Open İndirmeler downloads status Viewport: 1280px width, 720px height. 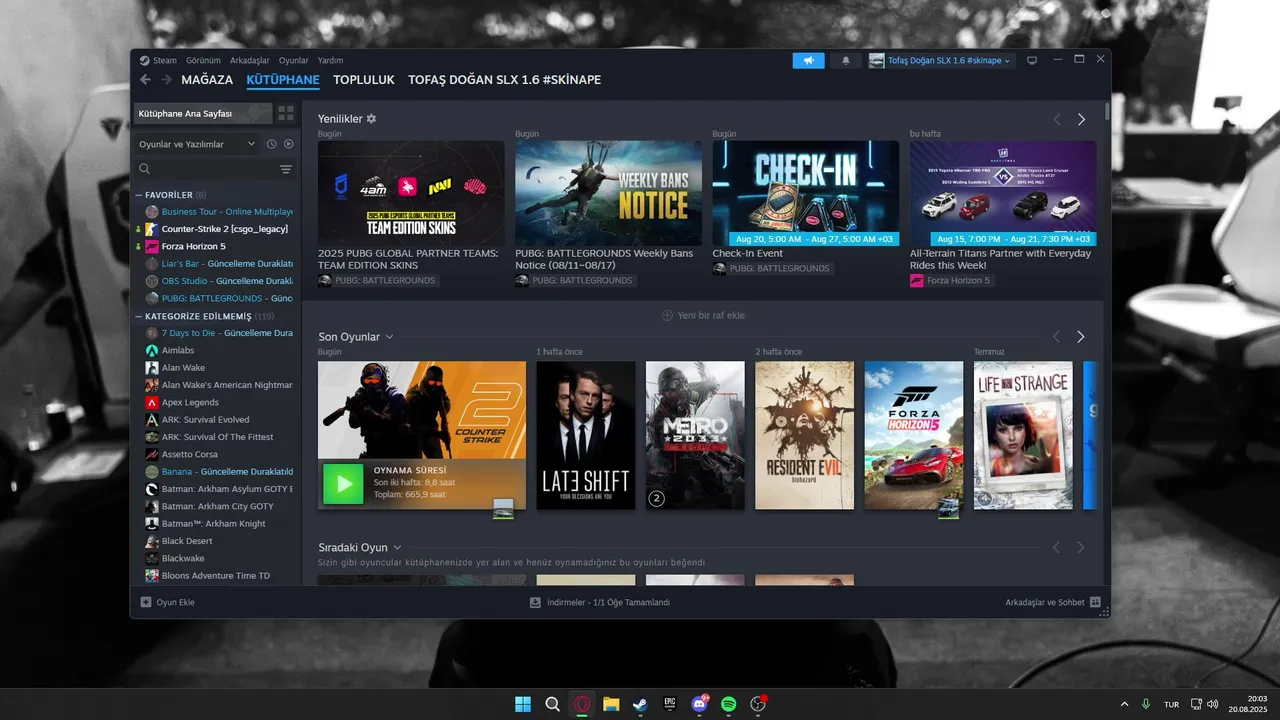599,603
